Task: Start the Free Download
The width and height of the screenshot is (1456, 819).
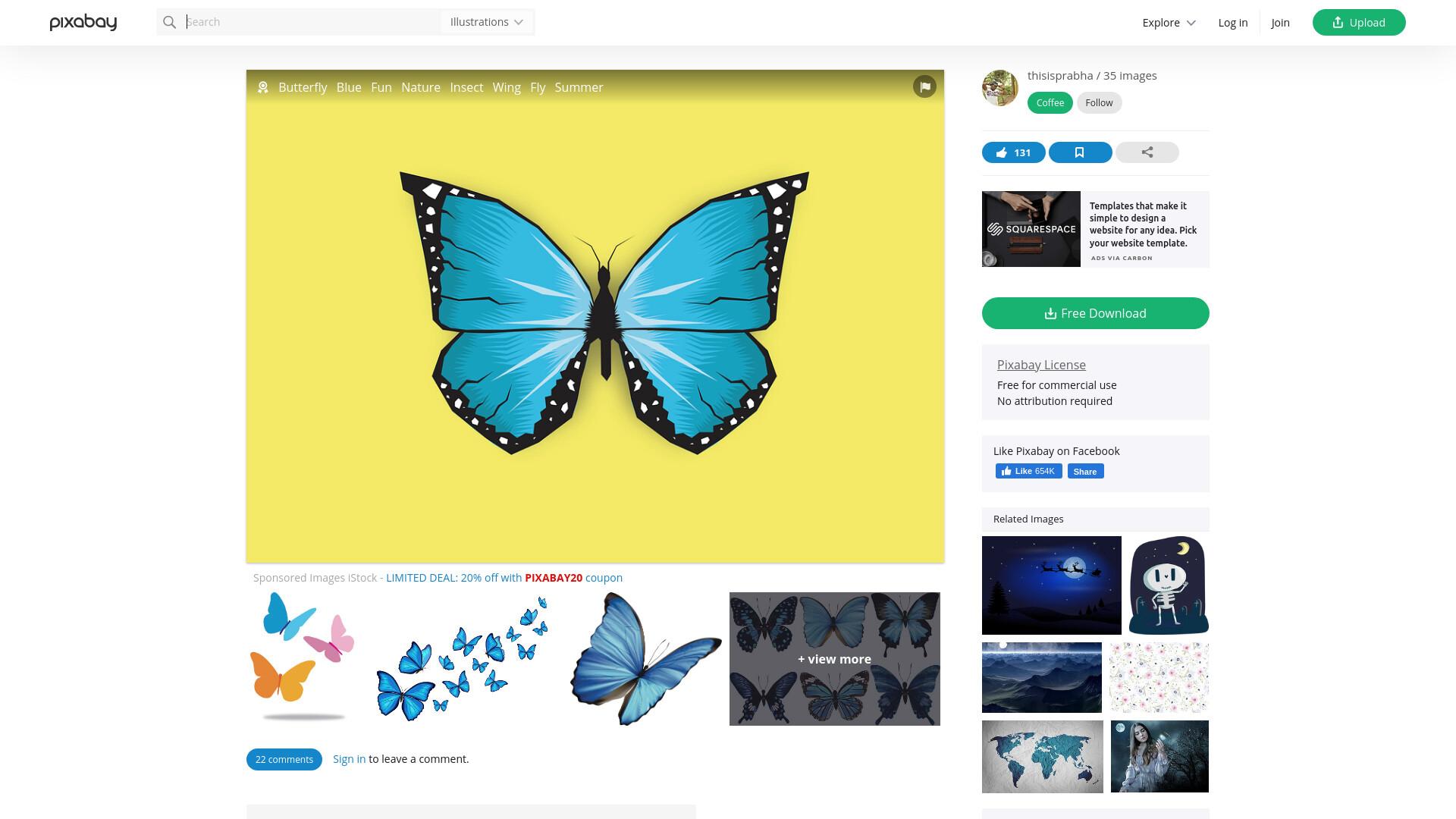Action: click(1095, 313)
